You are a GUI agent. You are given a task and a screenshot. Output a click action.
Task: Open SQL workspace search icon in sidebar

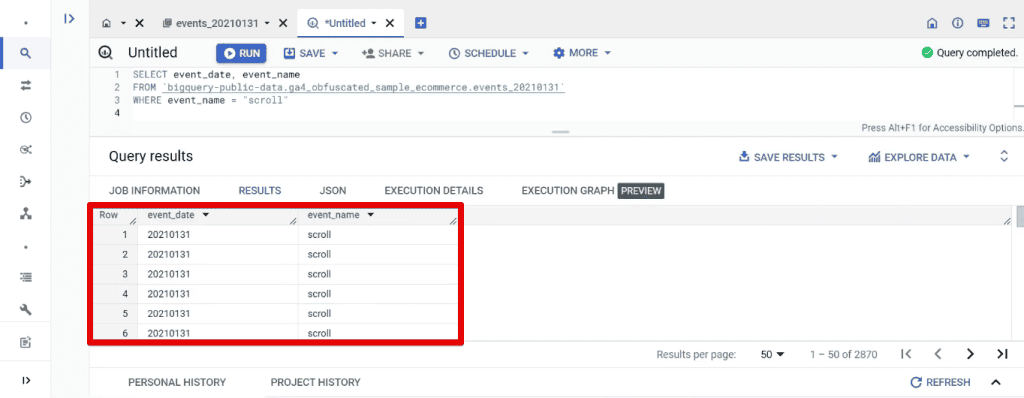click(x=25, y=54)
